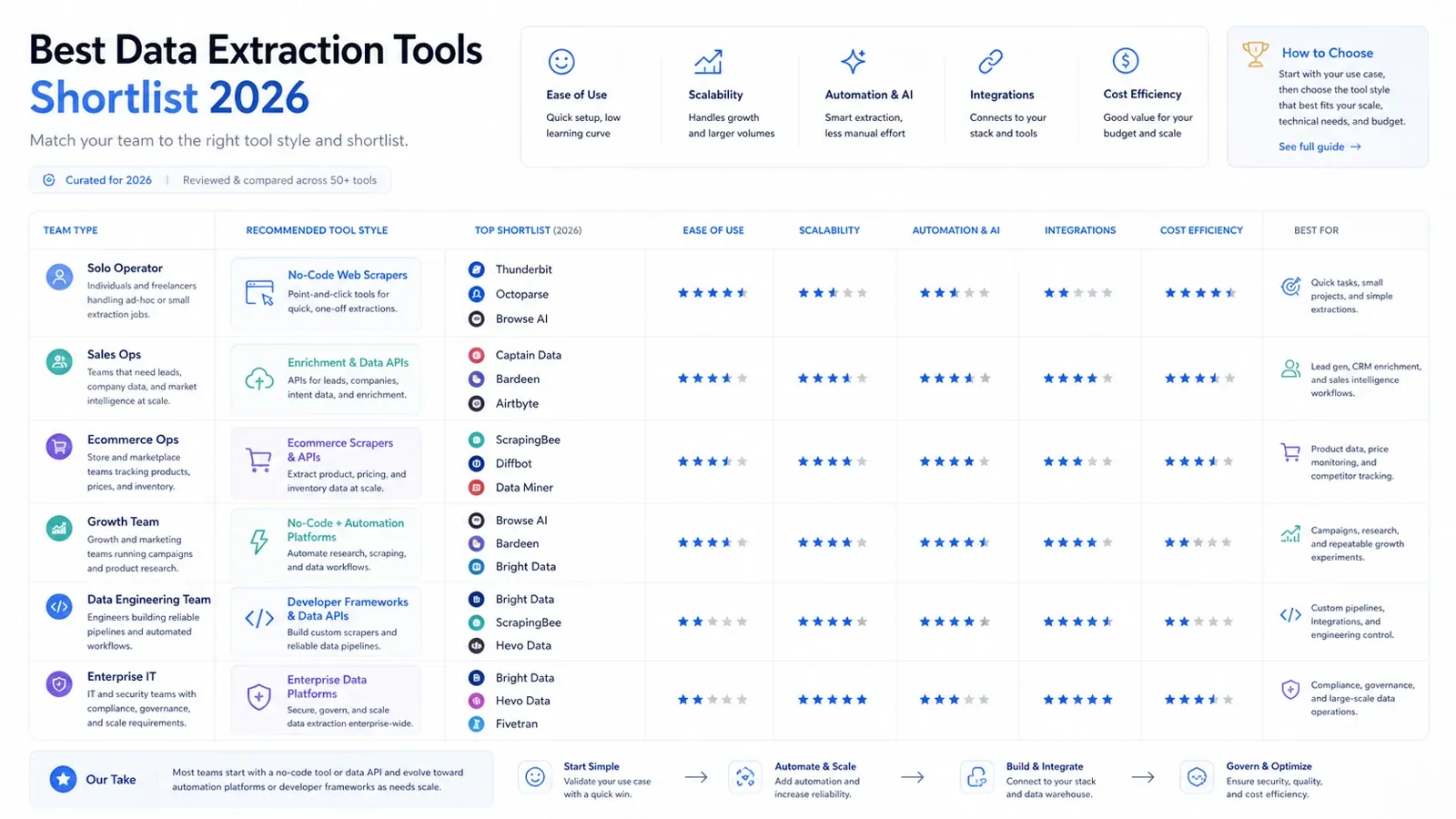Select the BEST FOR column header
1456x819 pixels.
1316,230
